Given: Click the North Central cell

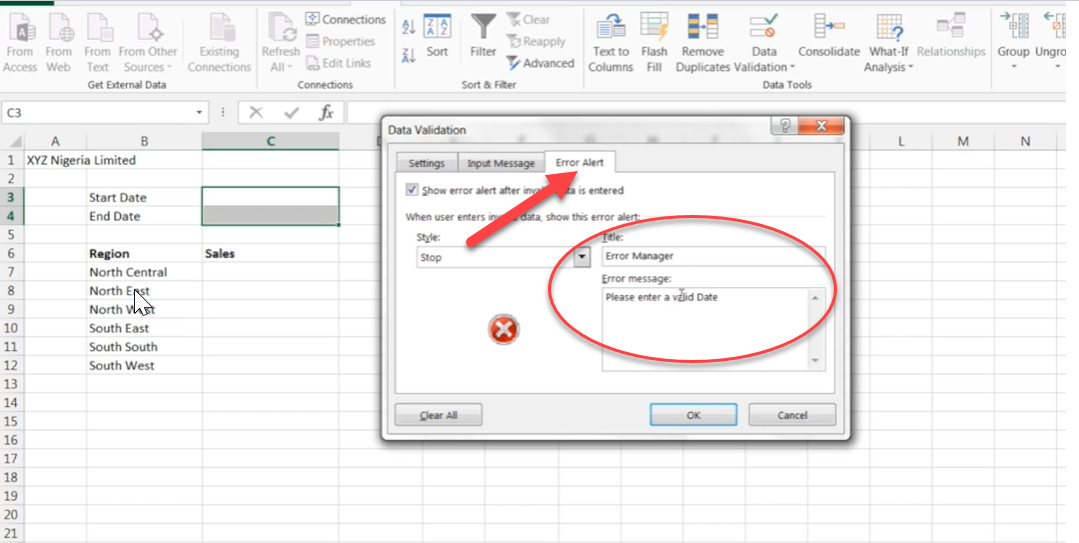Looking at the screenshot, I should tap(144, 272).
